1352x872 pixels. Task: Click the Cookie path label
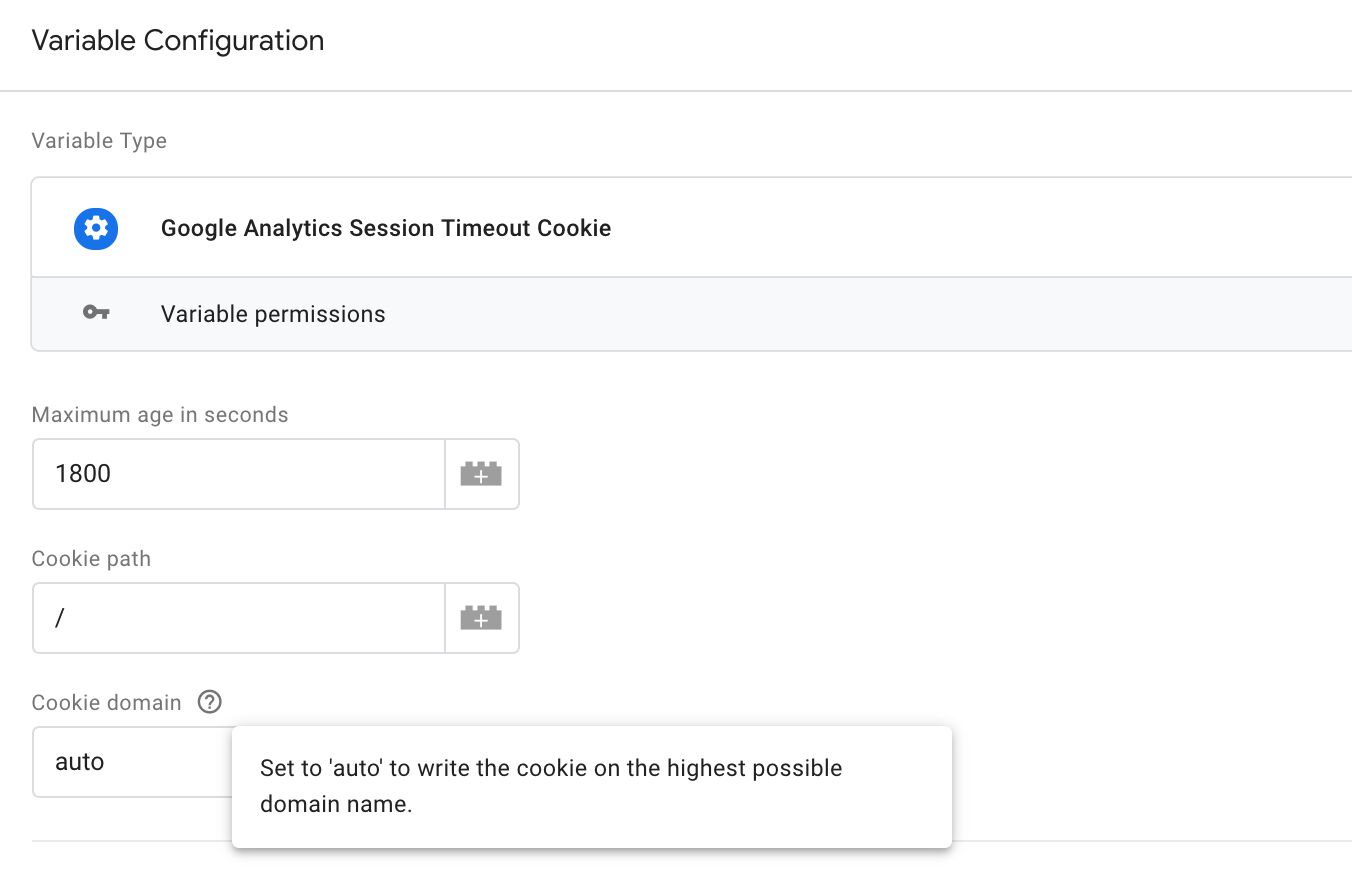[x=91, y=559]
